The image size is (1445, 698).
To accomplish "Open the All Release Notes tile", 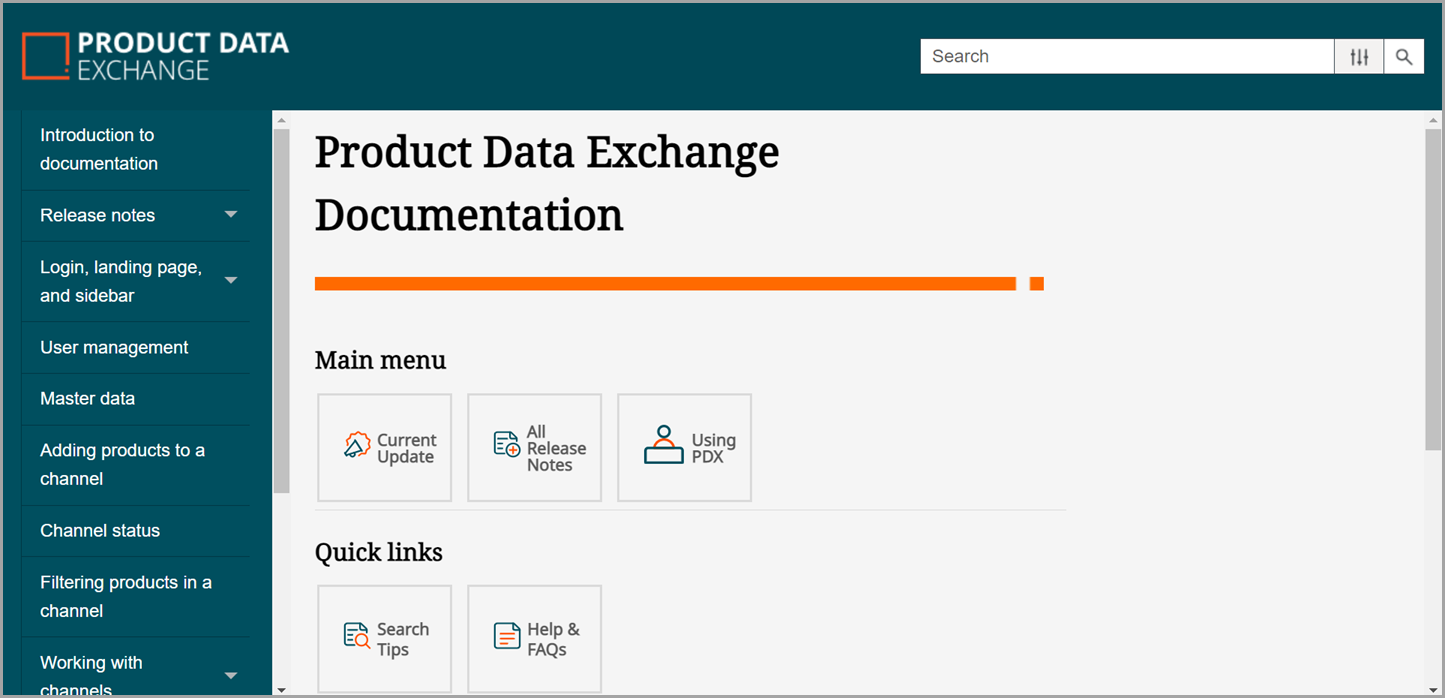I will point(535,448).
